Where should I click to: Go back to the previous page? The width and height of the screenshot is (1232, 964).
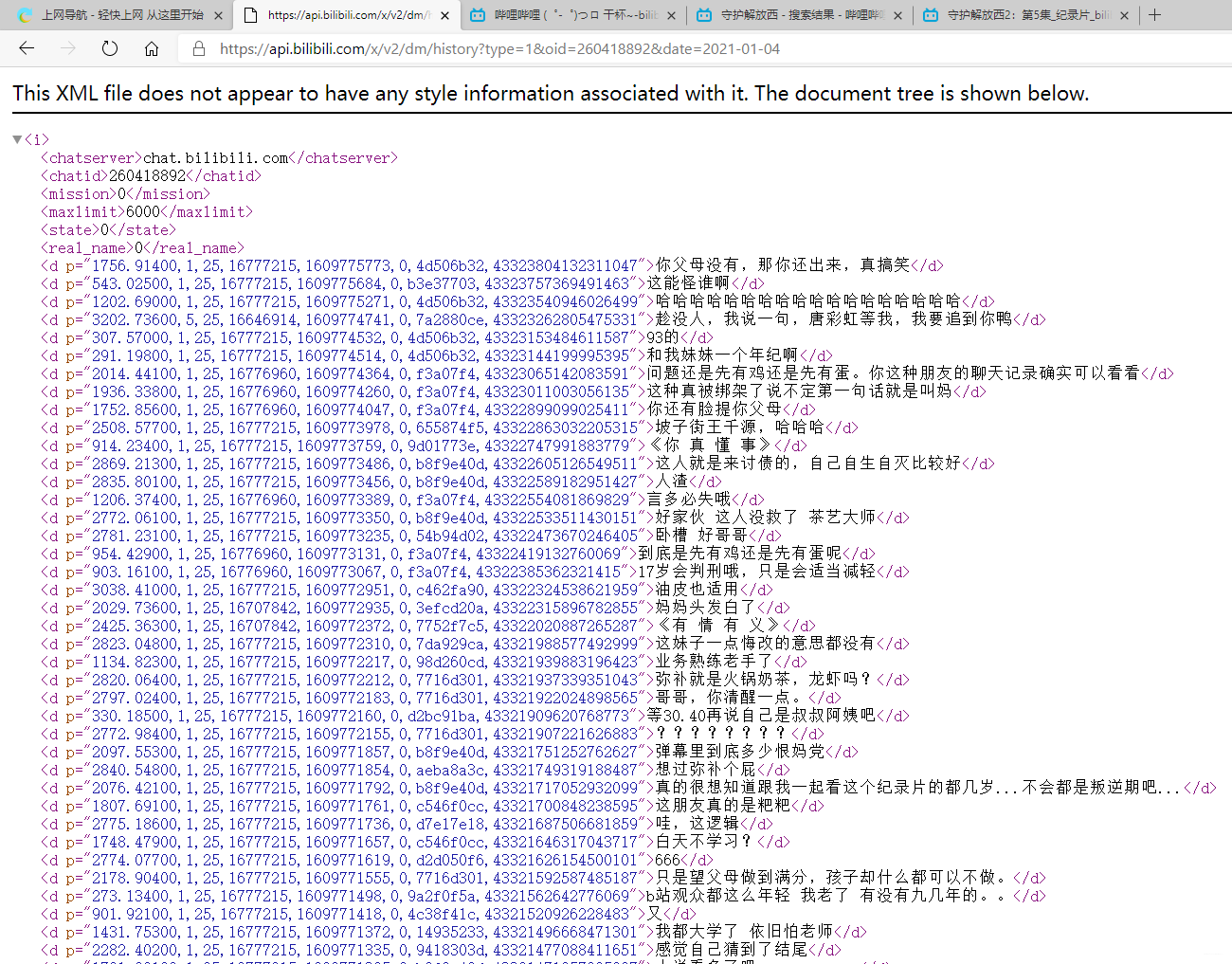point(27,48)
